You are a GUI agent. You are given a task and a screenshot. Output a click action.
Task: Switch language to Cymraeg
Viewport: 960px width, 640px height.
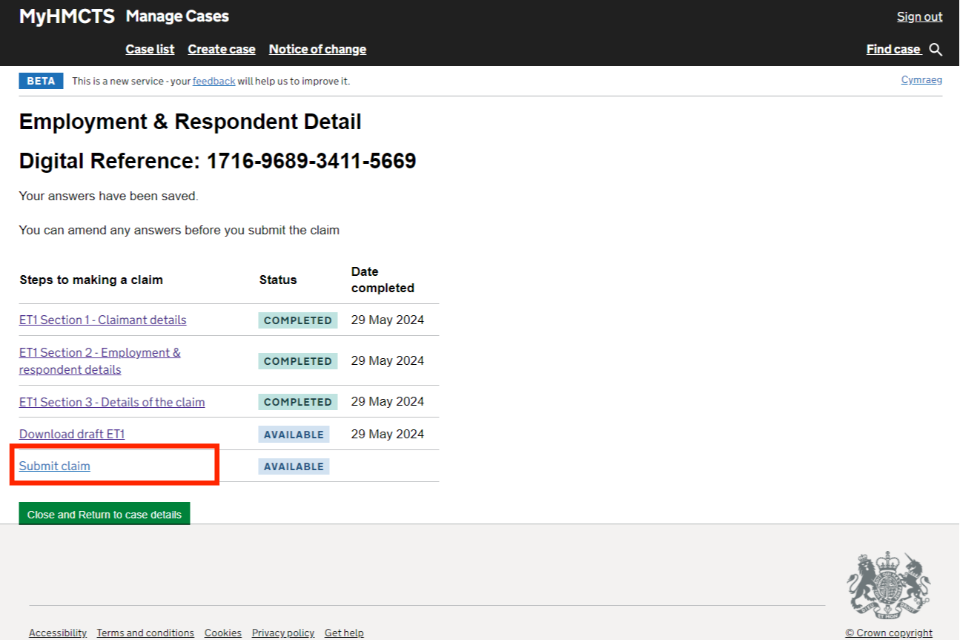click(x=921, y=80)
